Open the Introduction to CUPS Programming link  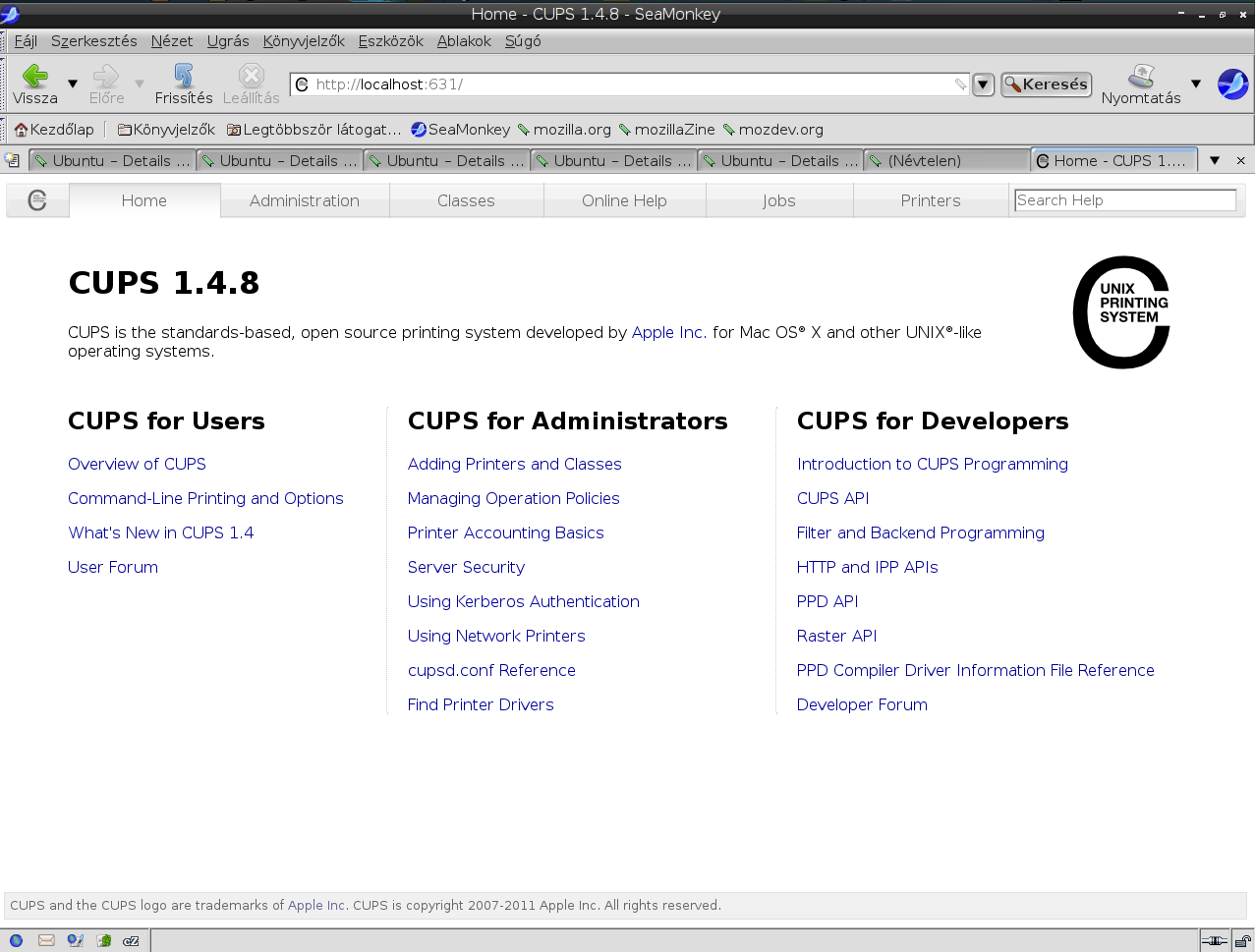click(932, 464)
